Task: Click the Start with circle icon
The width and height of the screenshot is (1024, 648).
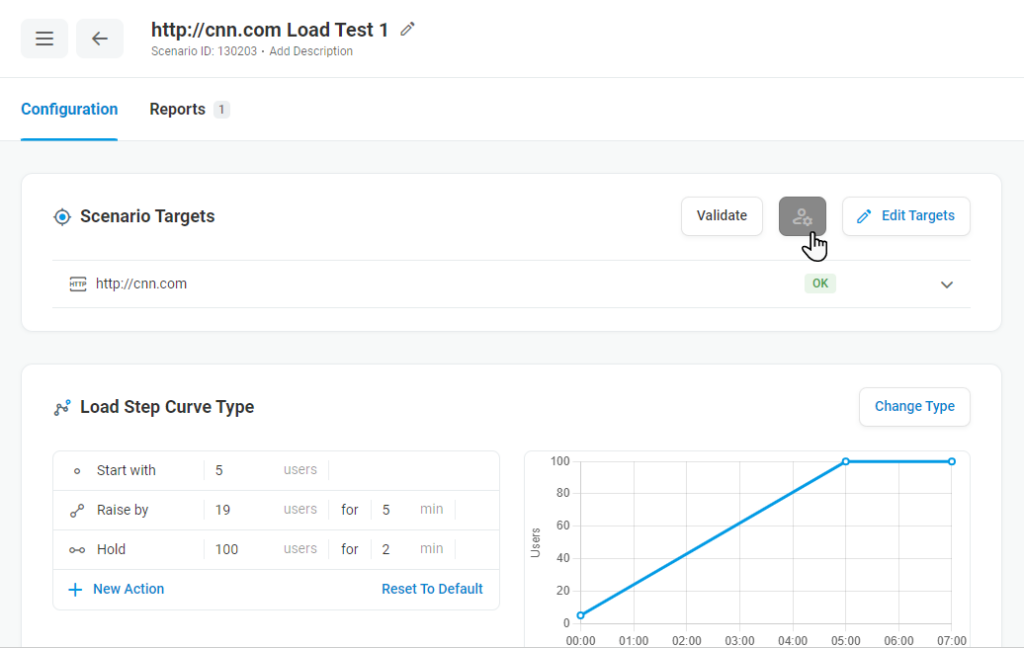Action: click(x=77, y=471)
